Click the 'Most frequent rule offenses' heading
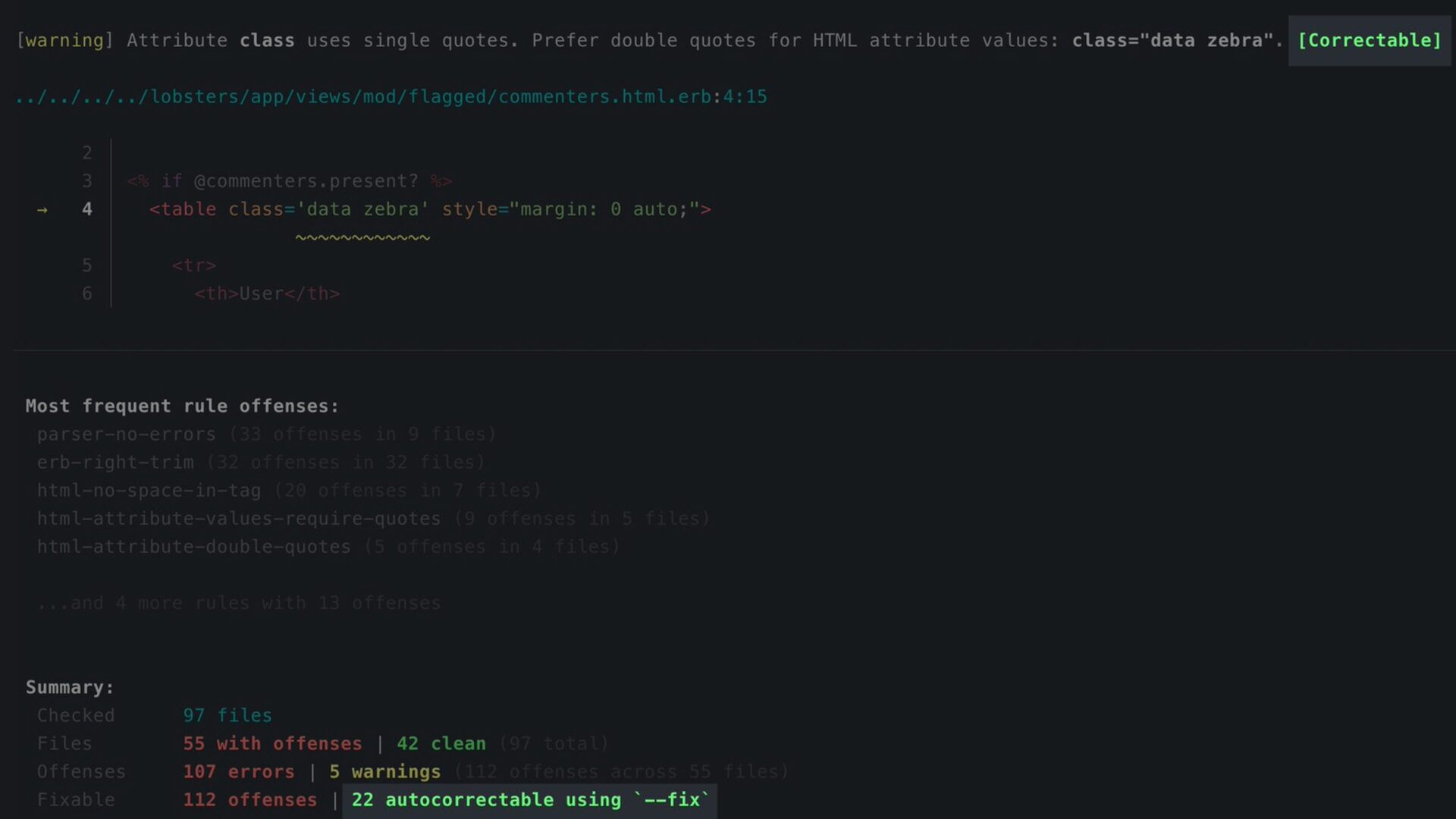Viewport: 1456px width, 819px height. point(182,406)
